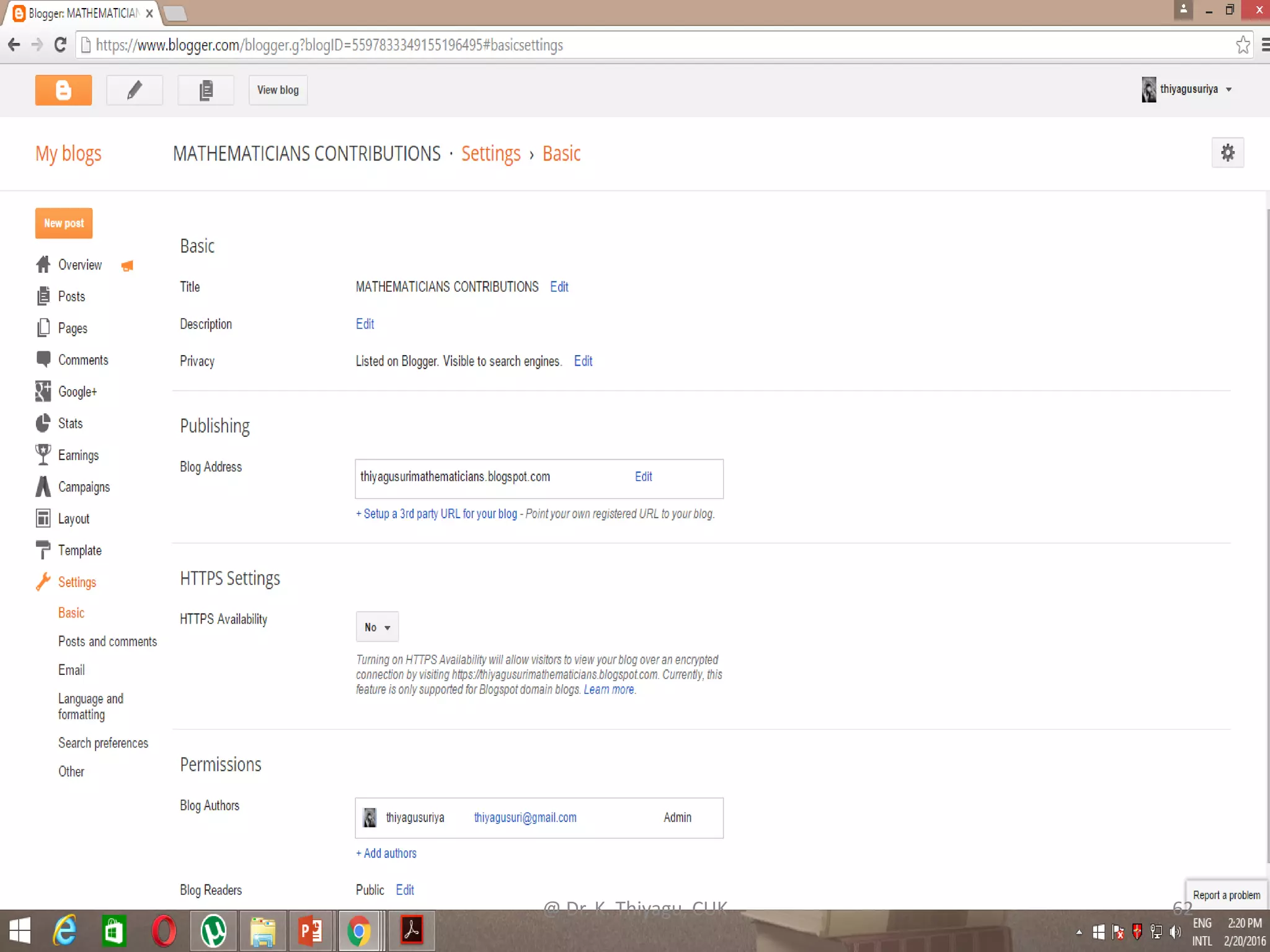Click the browser address bar
Viewport: 1270px width, 952px height.
tap(620, 45)
